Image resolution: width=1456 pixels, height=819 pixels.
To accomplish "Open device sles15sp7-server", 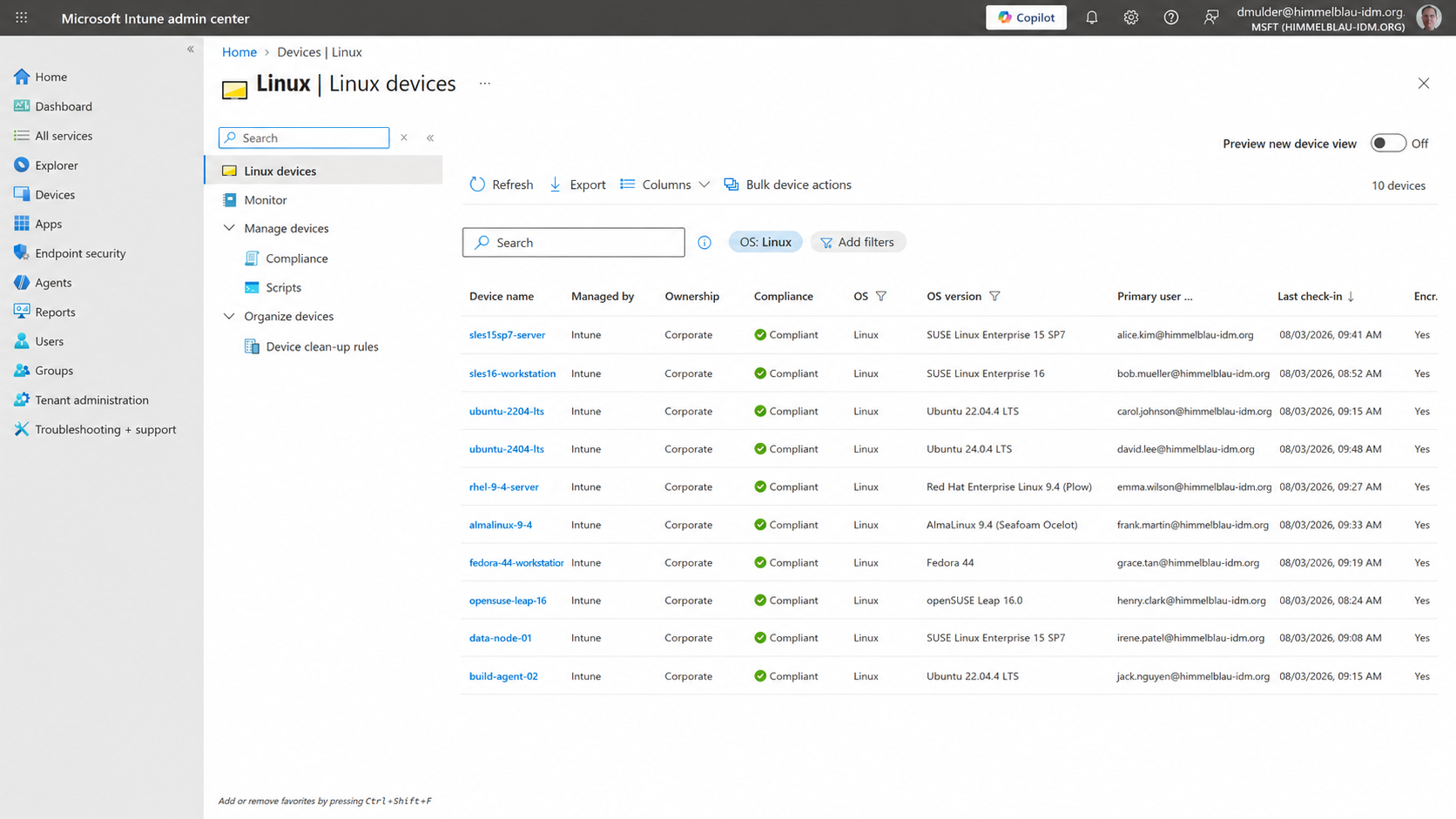I will point(507,335).
